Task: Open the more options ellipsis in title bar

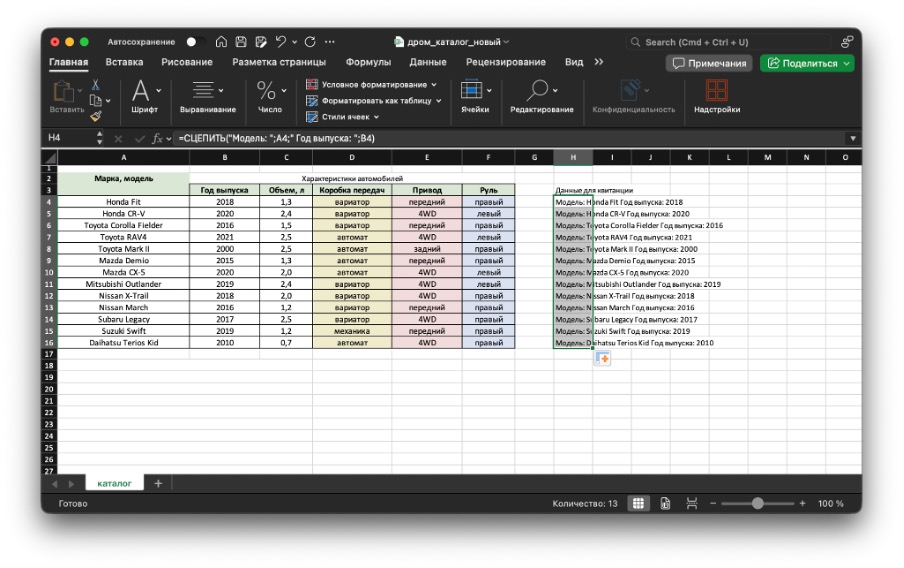Action: point(330,42)
